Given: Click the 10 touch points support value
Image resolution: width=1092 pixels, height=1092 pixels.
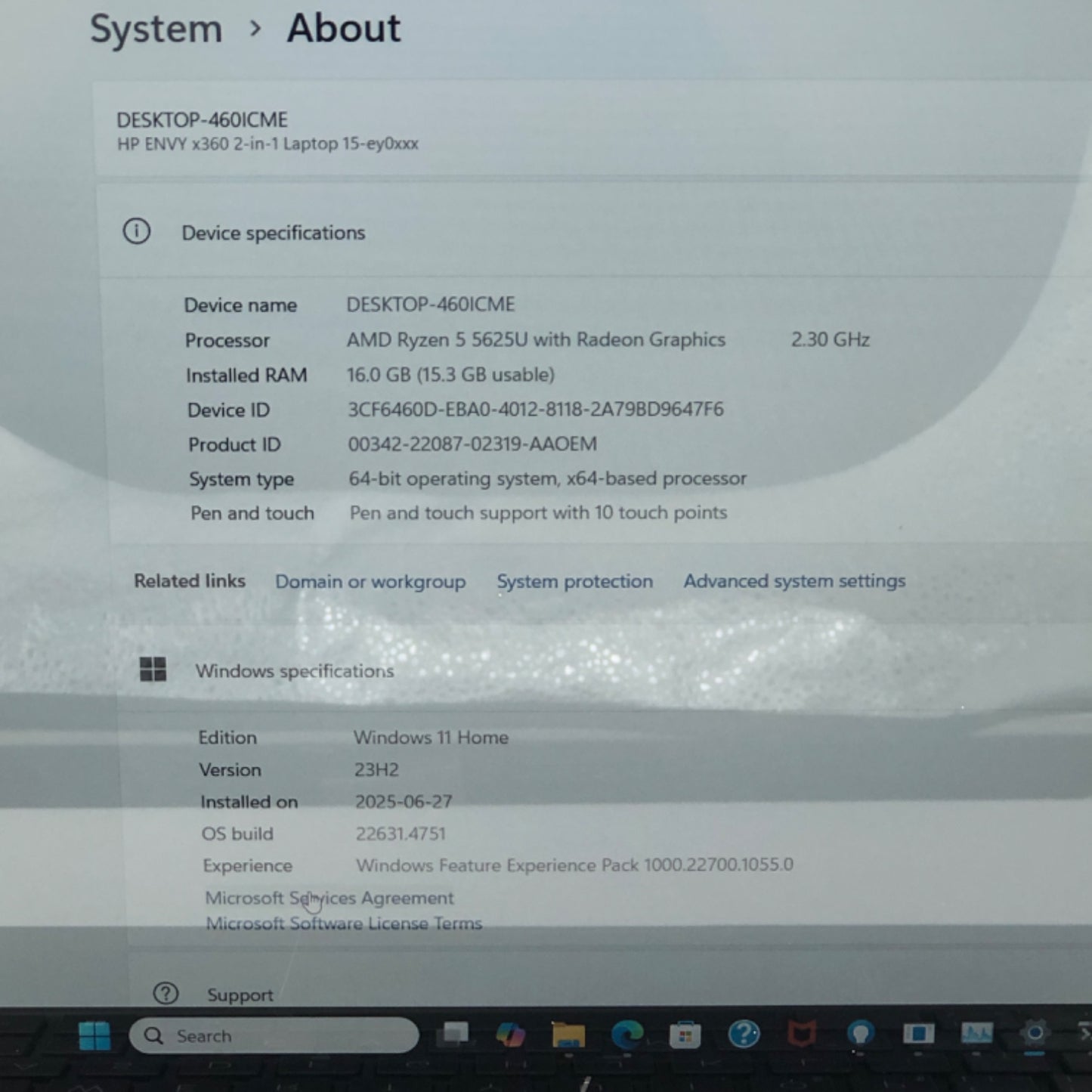Looking at the screenshot, I should (x=538, y=512).
